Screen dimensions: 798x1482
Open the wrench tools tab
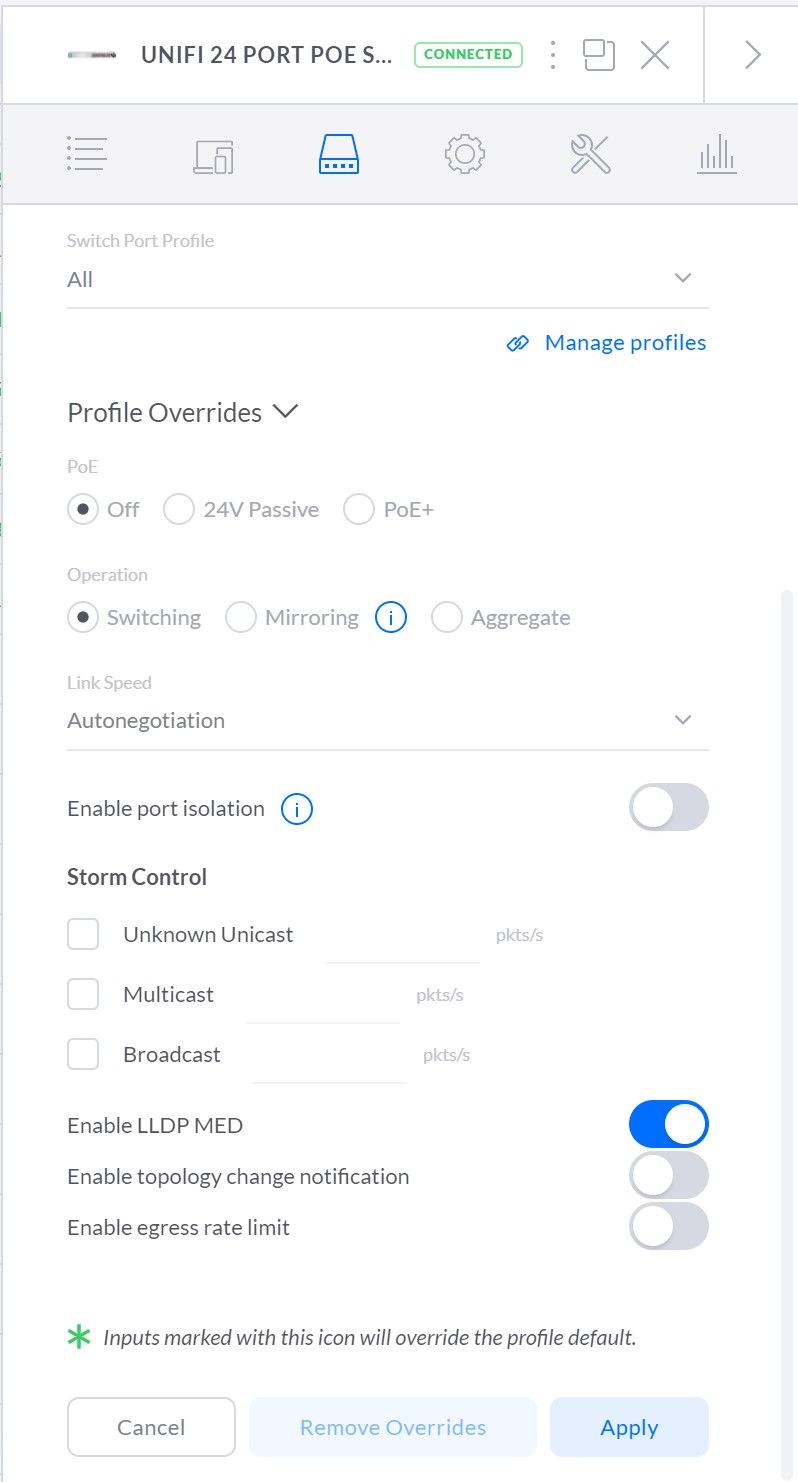click(x=590, y=155)
